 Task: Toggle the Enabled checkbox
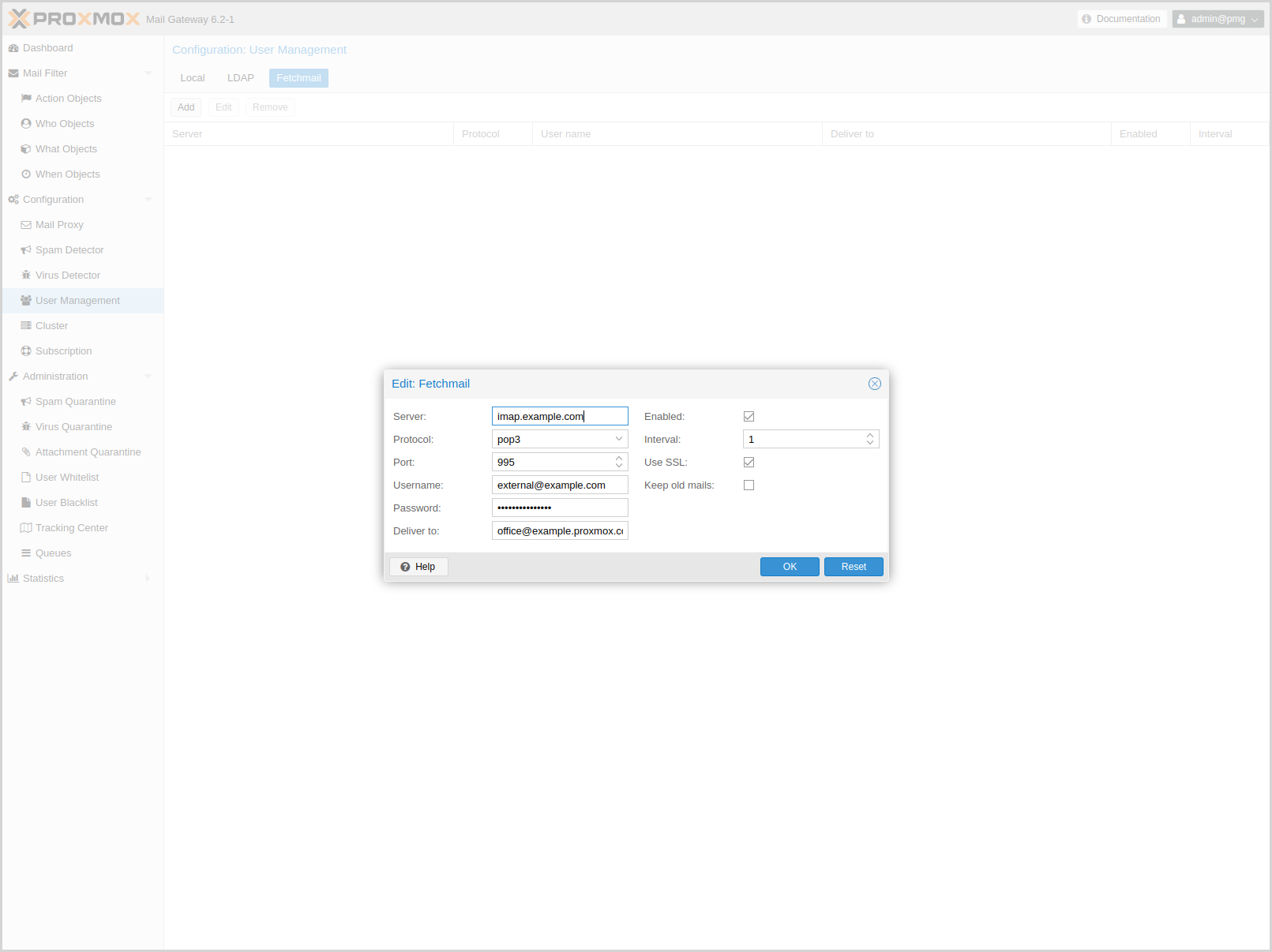749,417
